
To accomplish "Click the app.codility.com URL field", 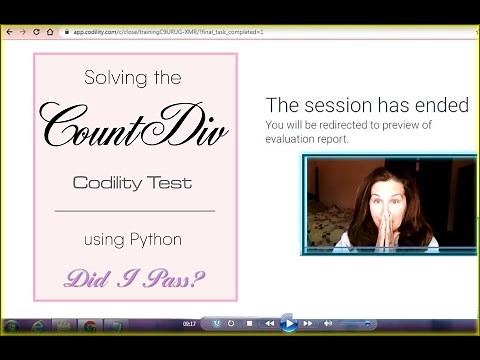I will [168, 32].
